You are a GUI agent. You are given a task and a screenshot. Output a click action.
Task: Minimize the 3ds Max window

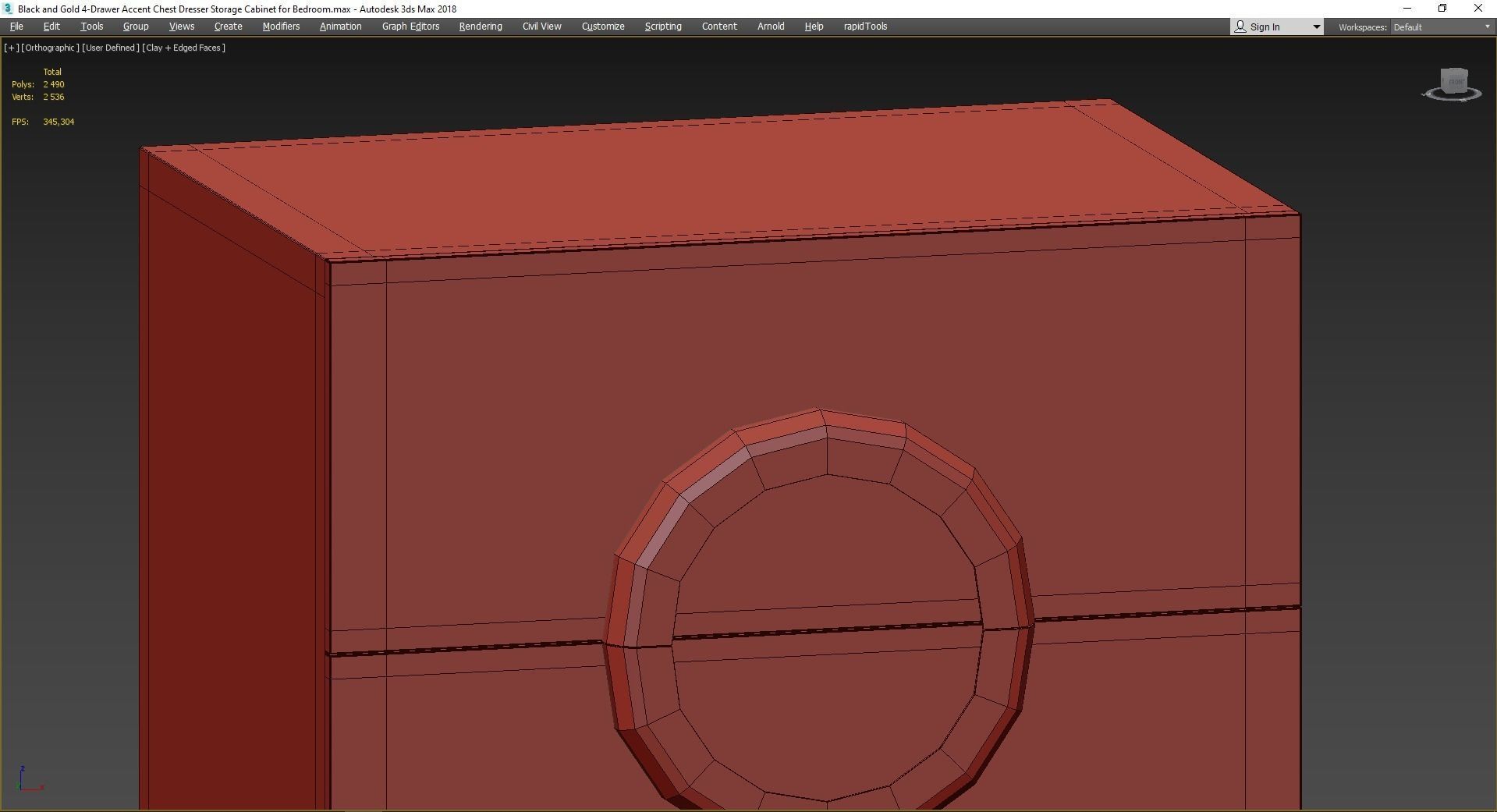[x=1407, y=9]
